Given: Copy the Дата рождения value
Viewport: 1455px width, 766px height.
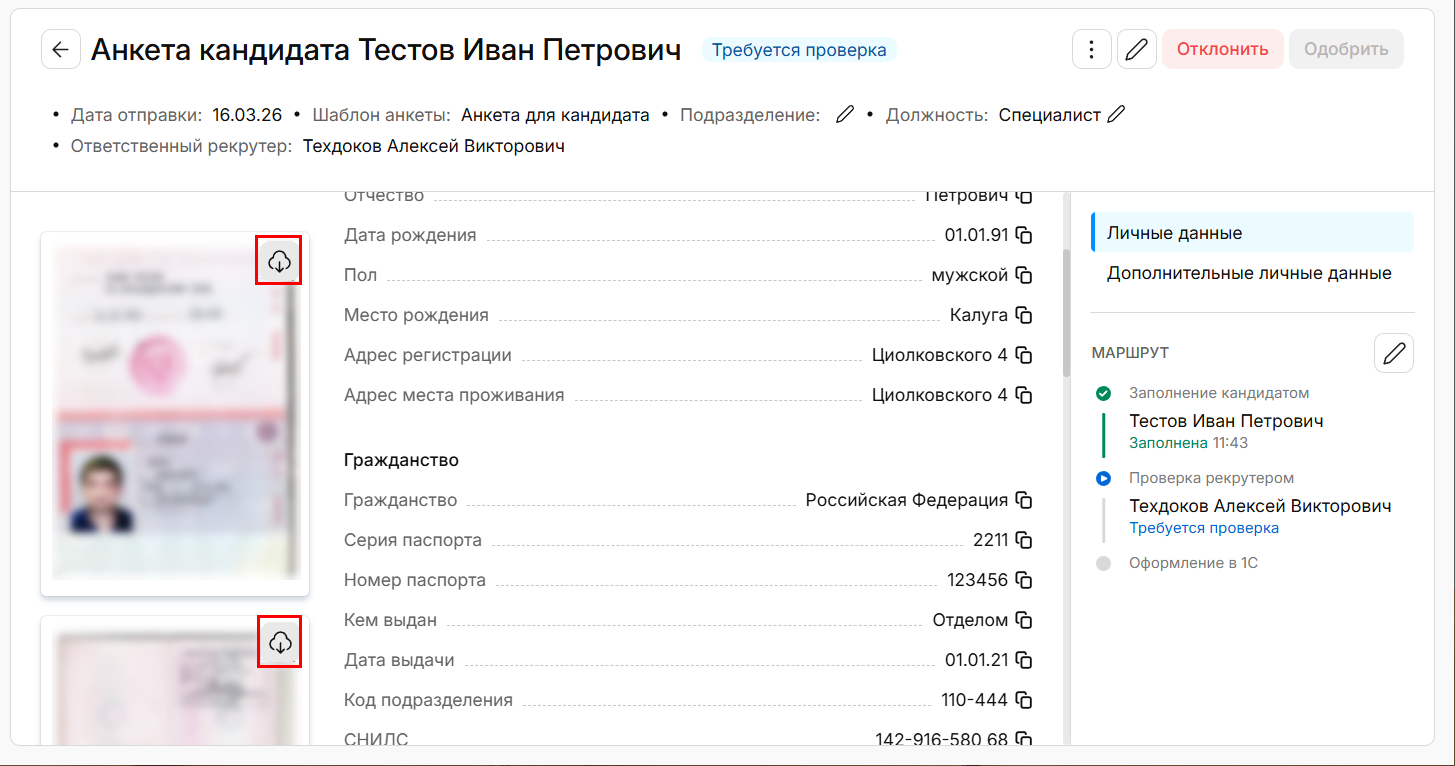Looking at the screenshot, I should [1024, 235].
